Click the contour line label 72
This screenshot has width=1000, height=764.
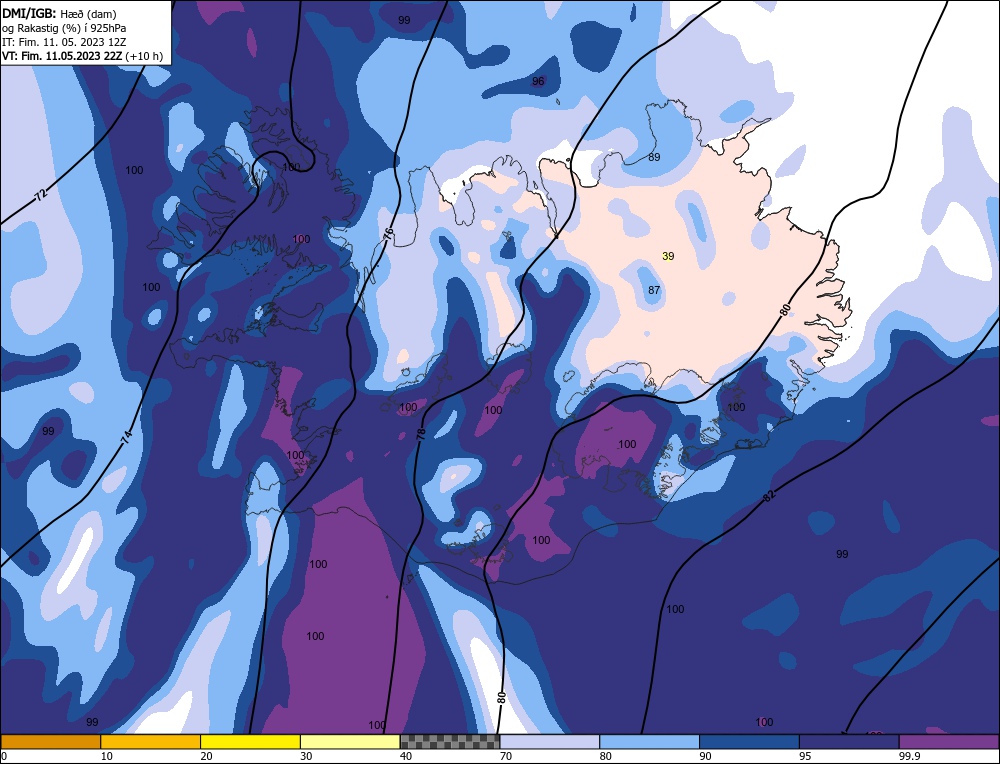[x=41, y=195]
